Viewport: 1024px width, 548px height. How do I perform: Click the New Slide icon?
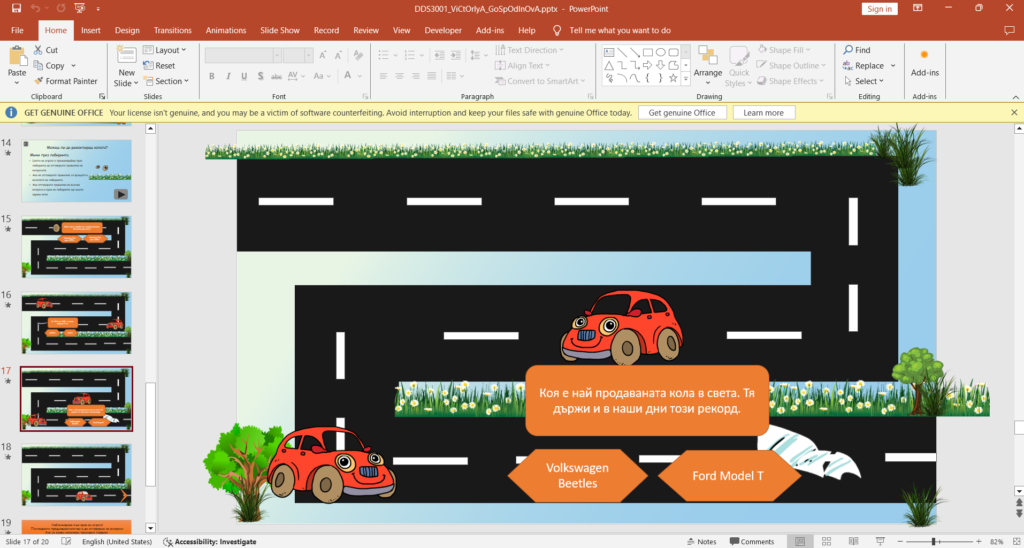point(127,56)
